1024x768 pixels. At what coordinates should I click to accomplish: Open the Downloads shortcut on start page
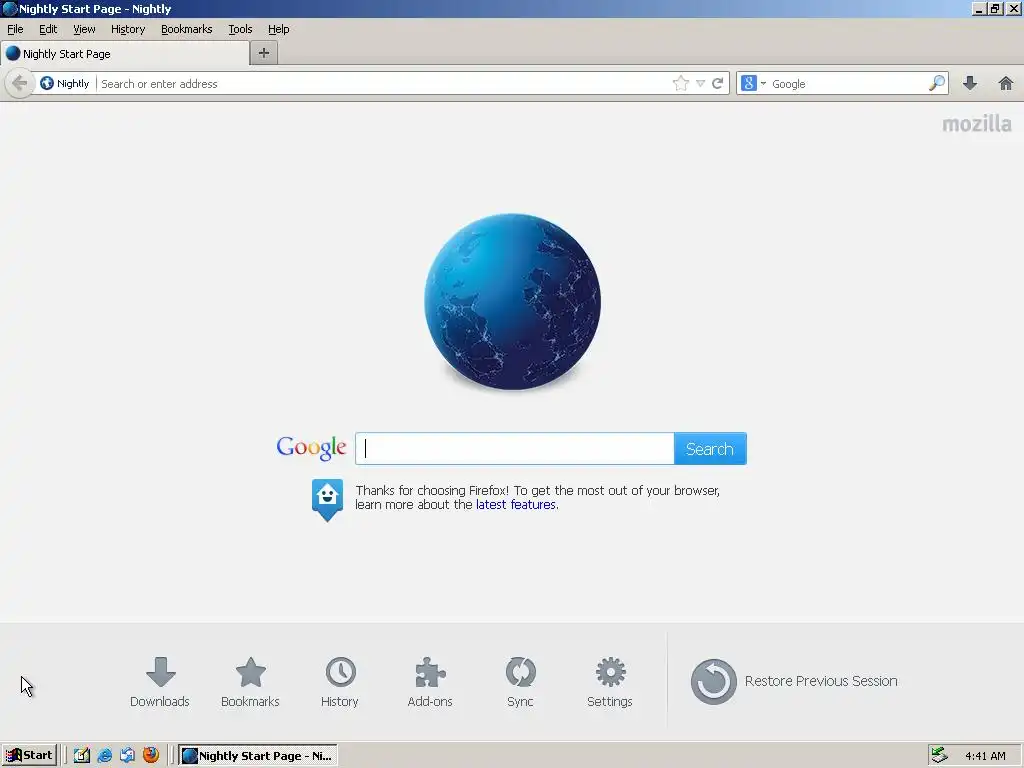click(x=160, y=682)
